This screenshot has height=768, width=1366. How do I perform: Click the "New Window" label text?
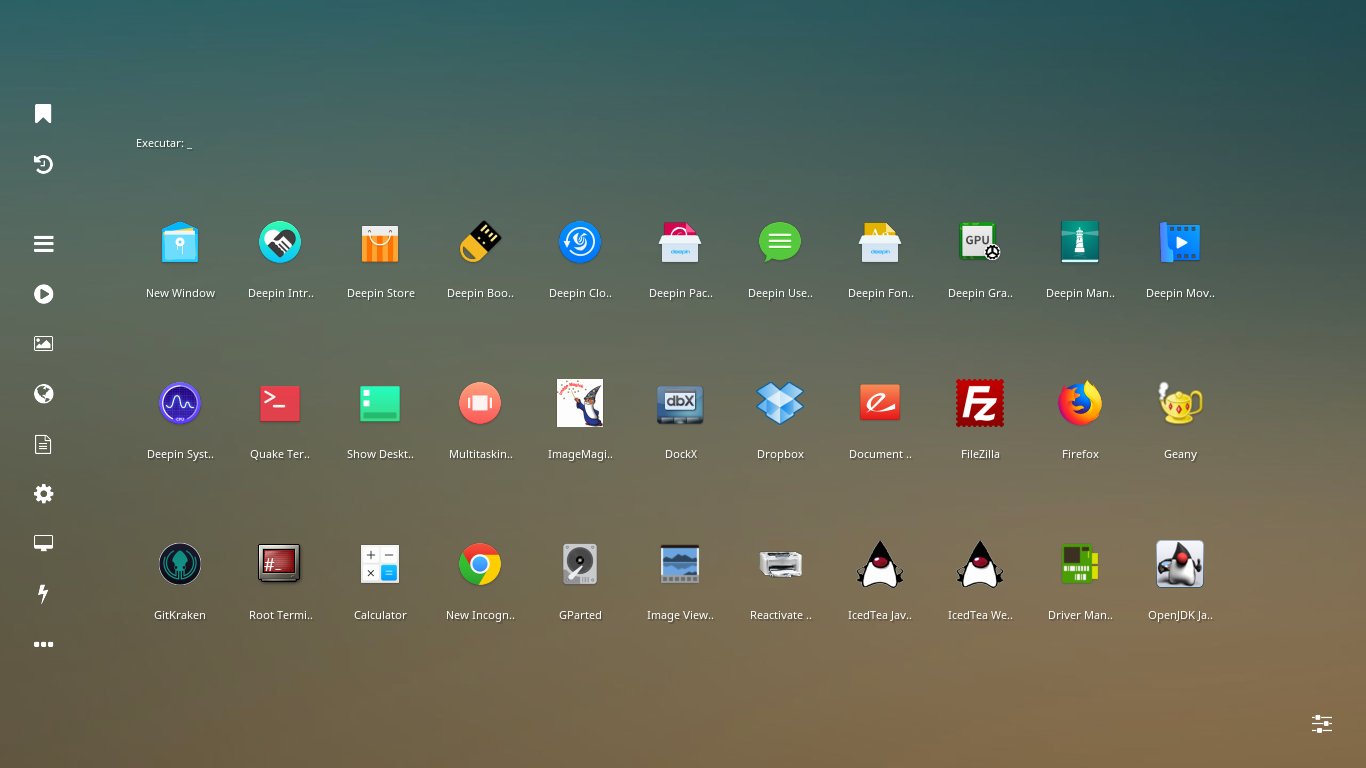click(180, 293)
